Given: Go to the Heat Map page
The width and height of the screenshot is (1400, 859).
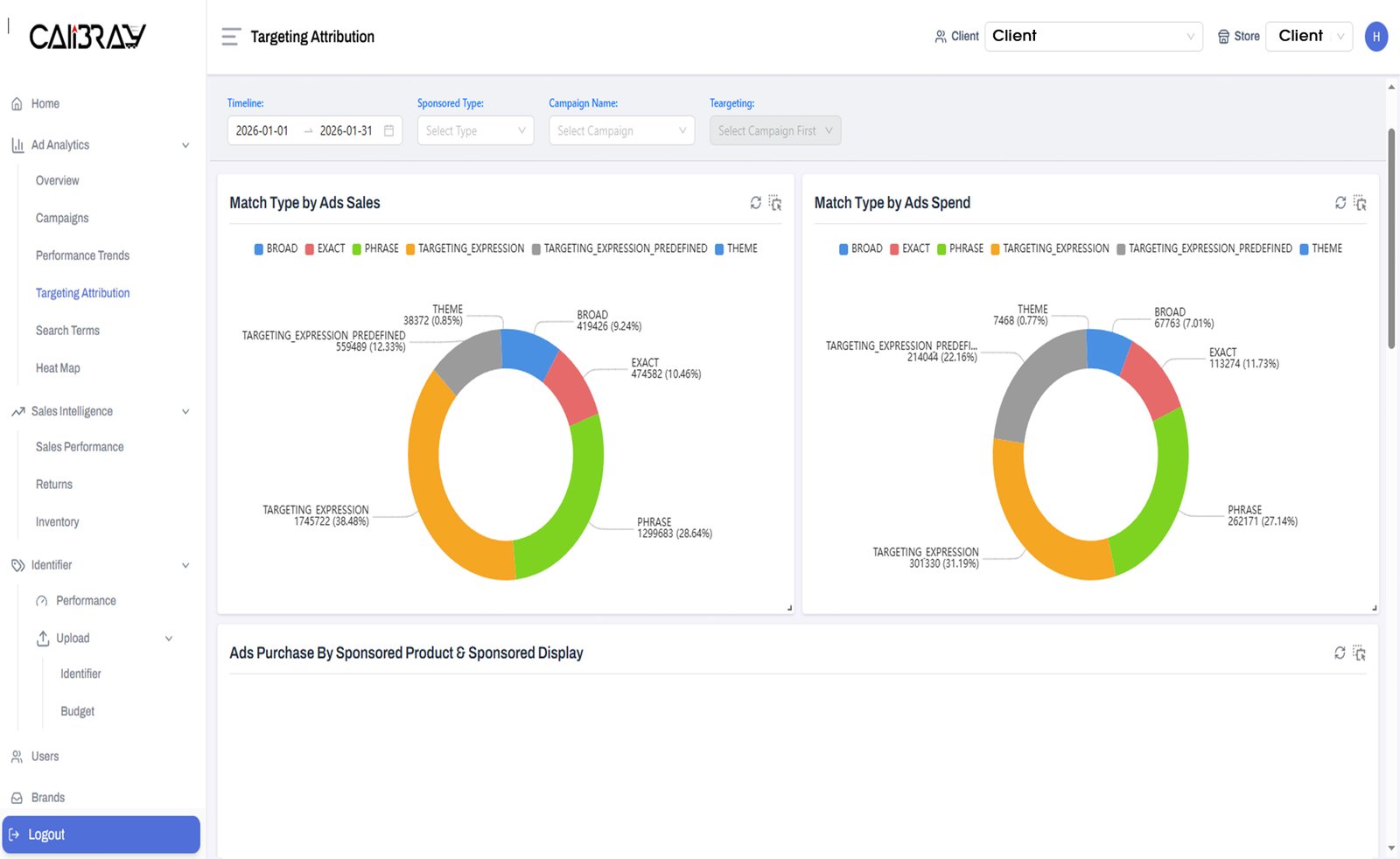Looking at the screenshot, I should [x=58, y=368].
